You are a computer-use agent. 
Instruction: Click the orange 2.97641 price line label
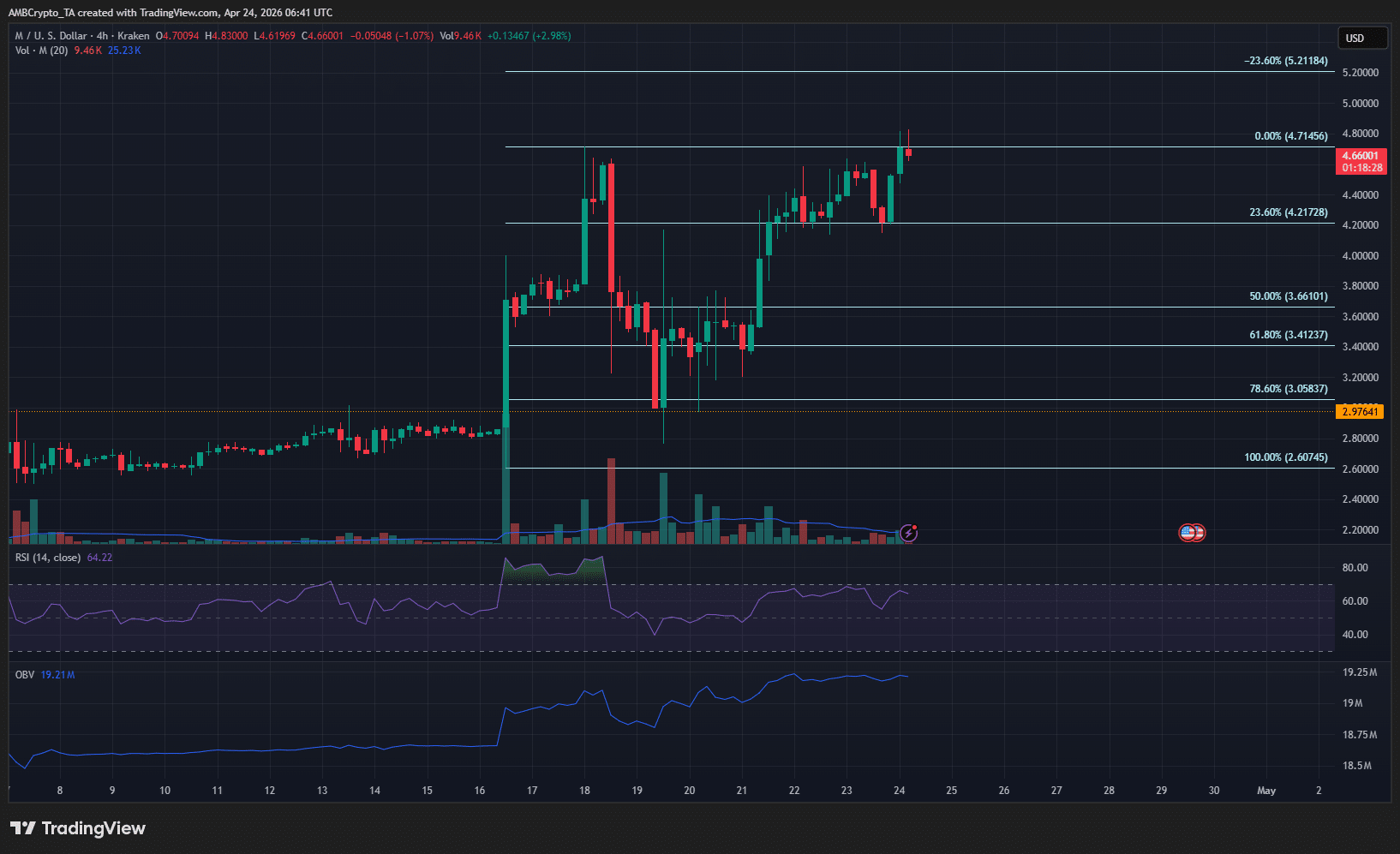[1360, 412]
